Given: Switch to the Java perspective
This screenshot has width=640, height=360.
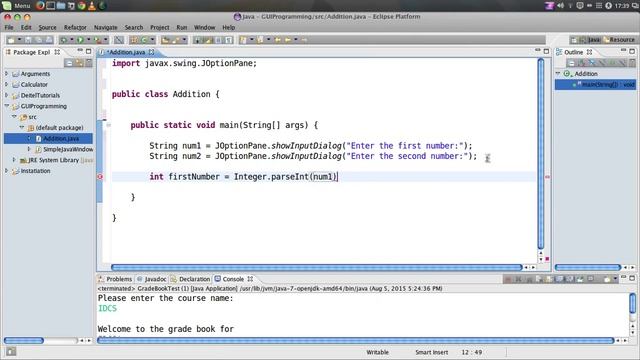Looking at the screenshot, I should pyautogui.click(x=590, y=40).
